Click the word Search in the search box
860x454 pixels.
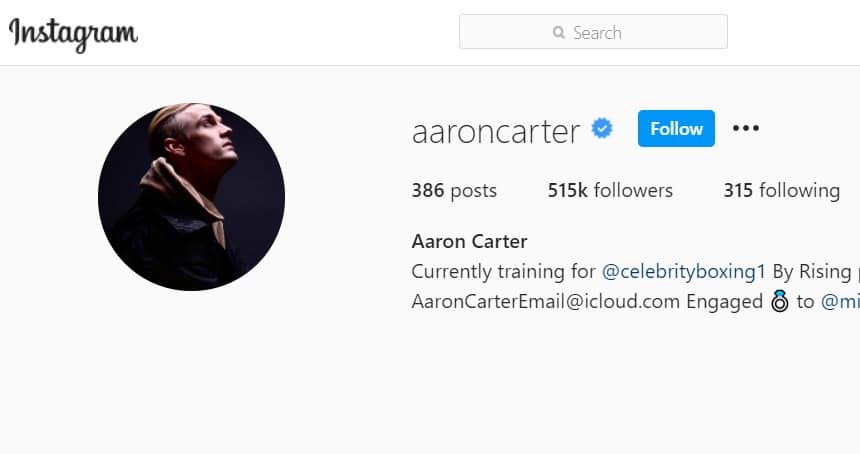pos(597,33)
